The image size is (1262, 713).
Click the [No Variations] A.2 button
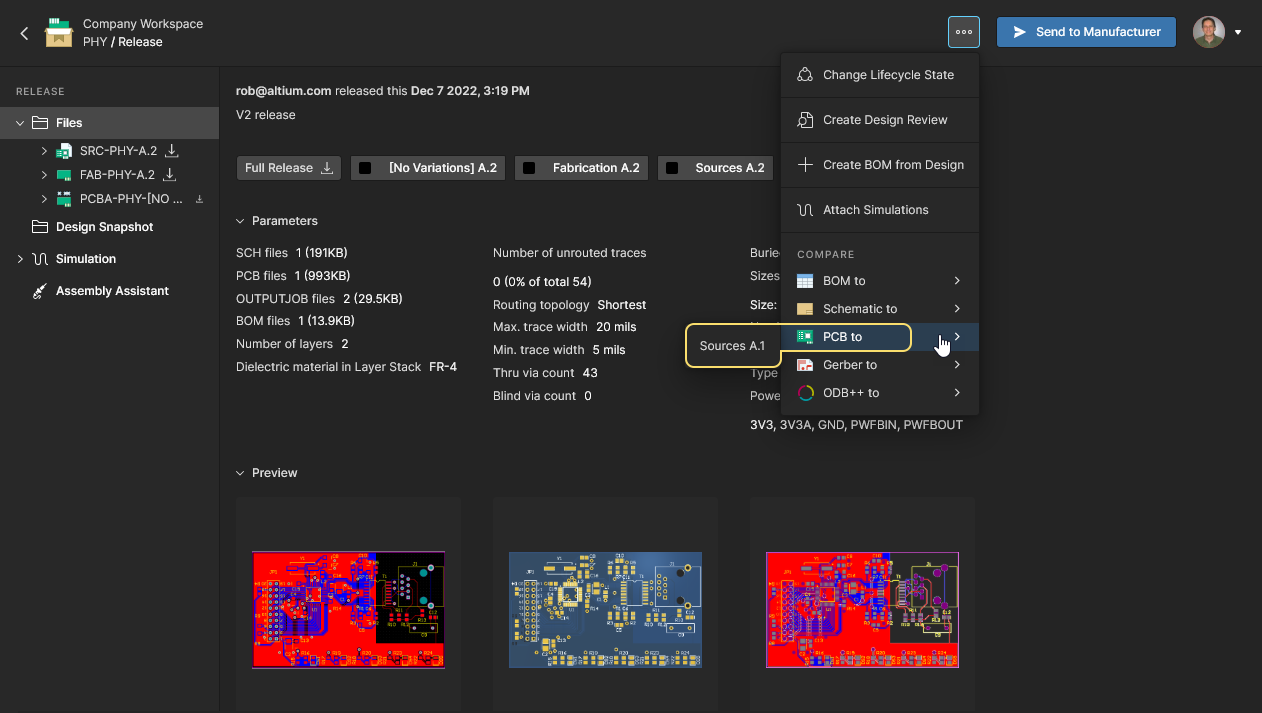click(x=429, y=168)
